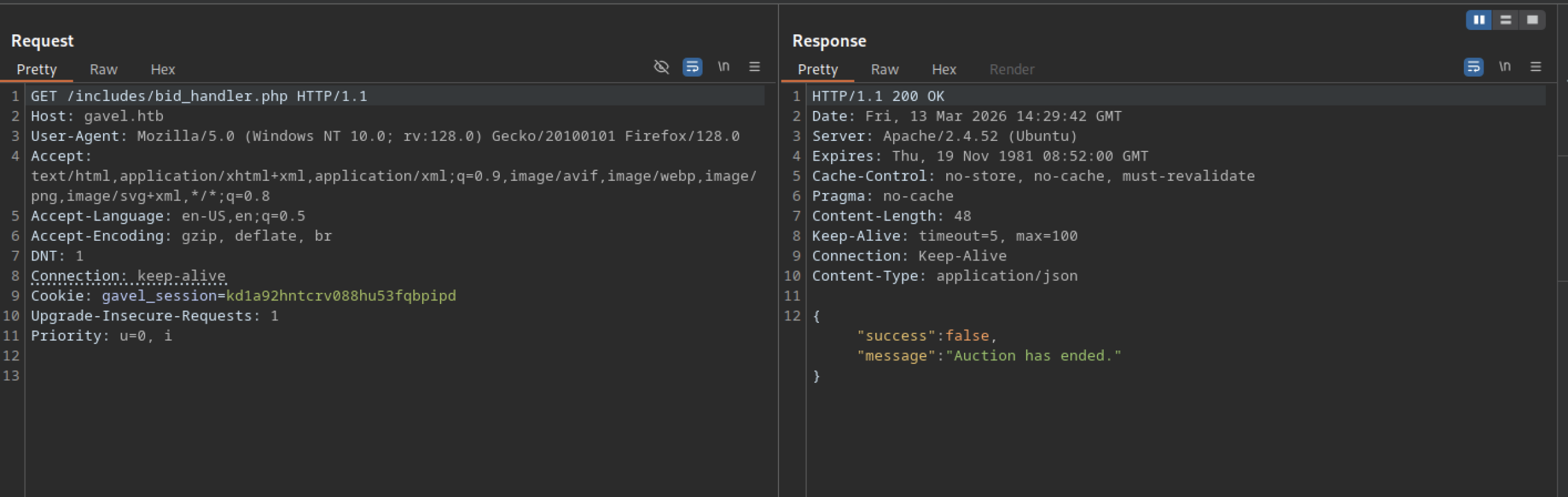Viewport: 1568px width, 497px height.
Task: Toggle newline display icon in Request panel
Action: (x=723, y=67)
